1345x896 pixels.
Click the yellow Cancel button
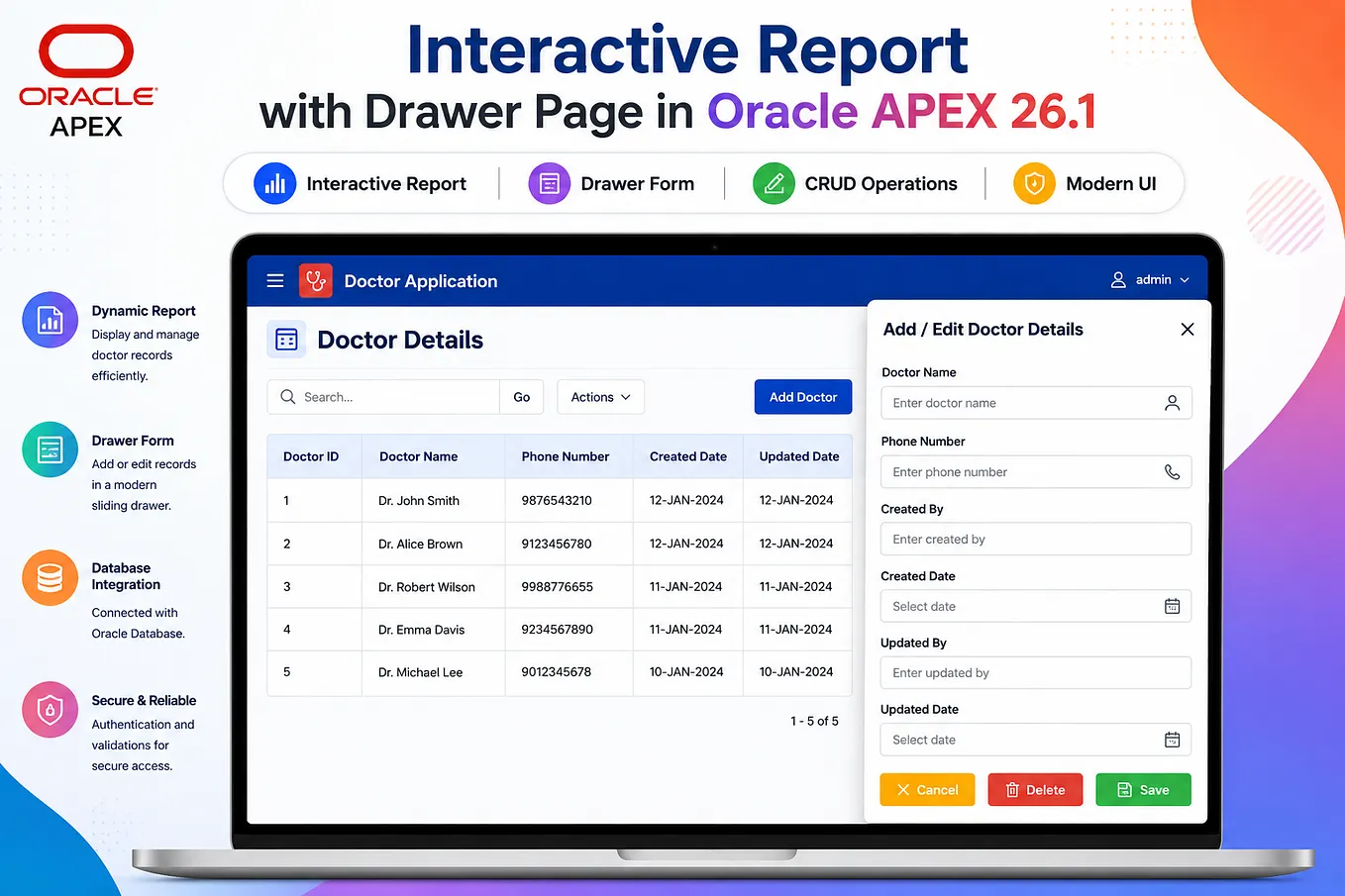[x=927, y=790]
